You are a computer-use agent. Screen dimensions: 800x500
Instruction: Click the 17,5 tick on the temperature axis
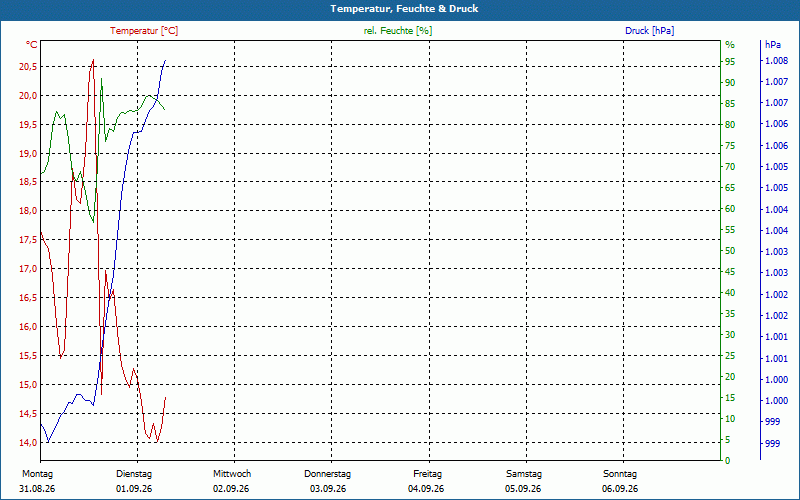tap(29, 240)
